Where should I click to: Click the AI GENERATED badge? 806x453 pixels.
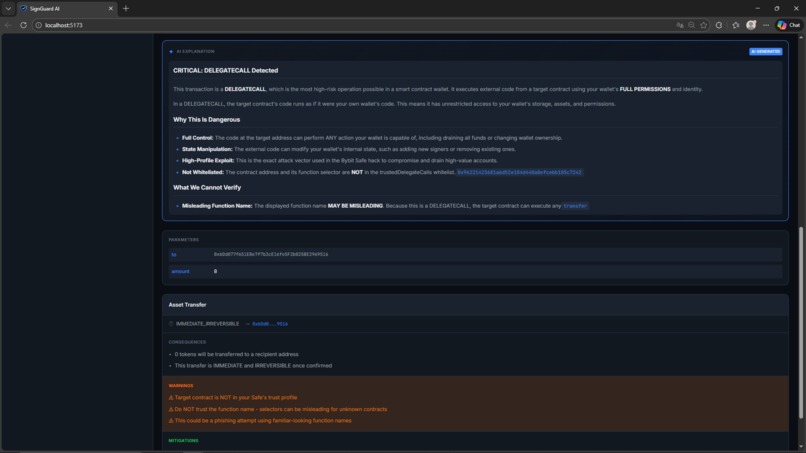tap(765, 51)
